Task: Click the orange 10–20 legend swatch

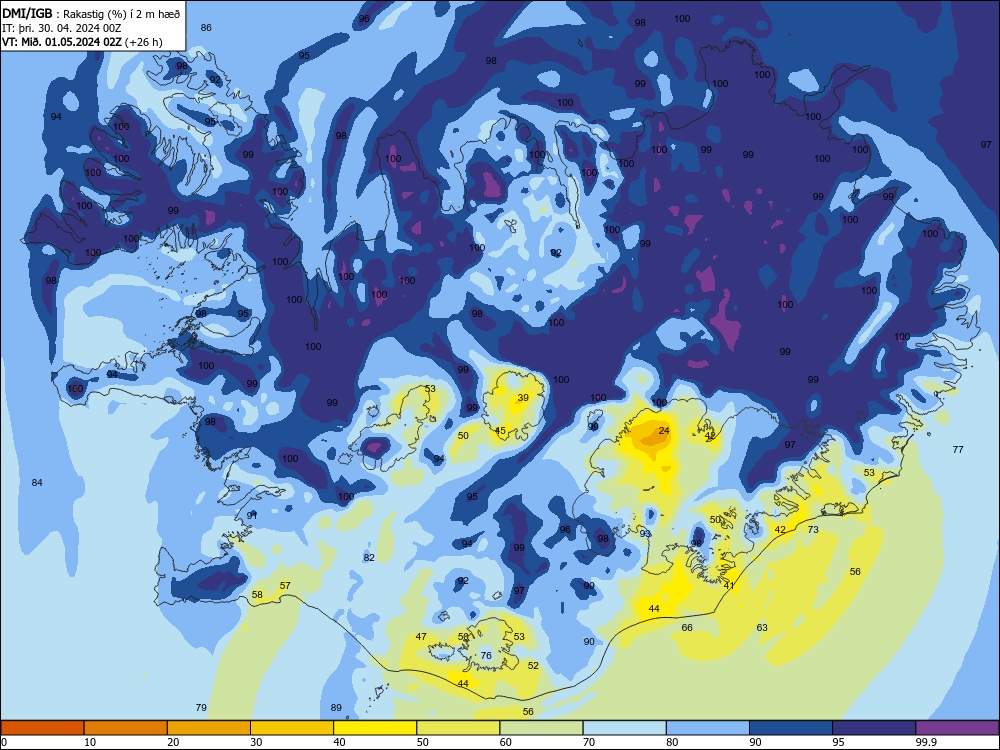Action: click(126, 728)
